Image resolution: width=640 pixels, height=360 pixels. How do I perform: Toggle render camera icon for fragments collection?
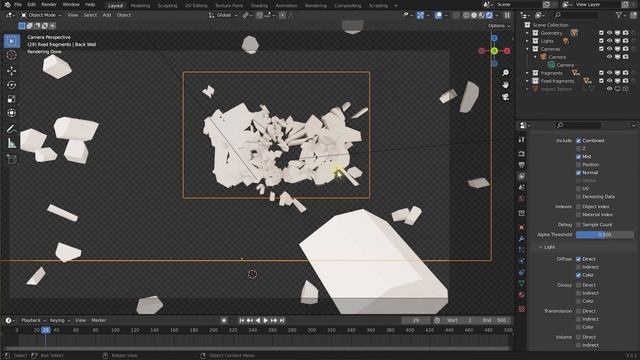tap(625, 73)
